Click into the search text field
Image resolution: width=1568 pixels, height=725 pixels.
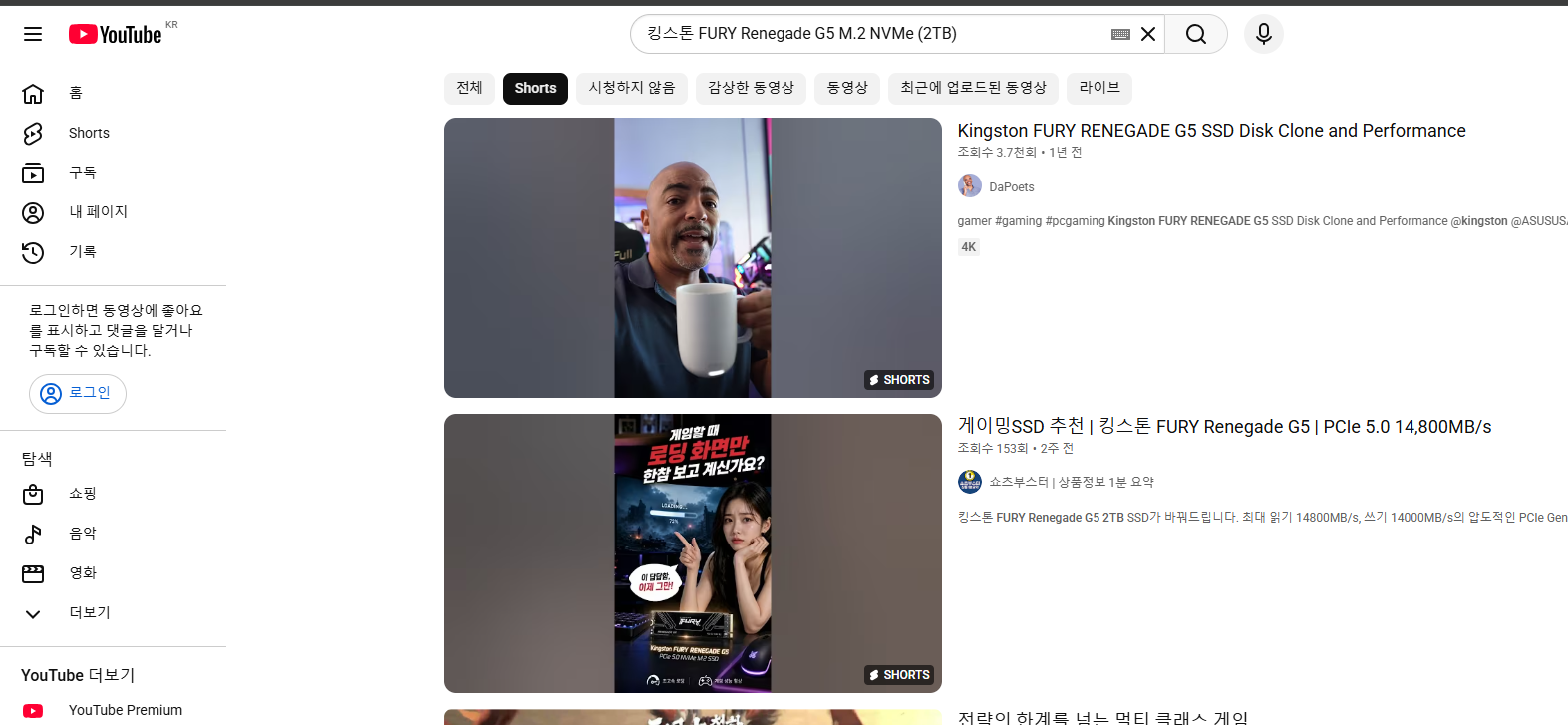(x=872, y=34)
